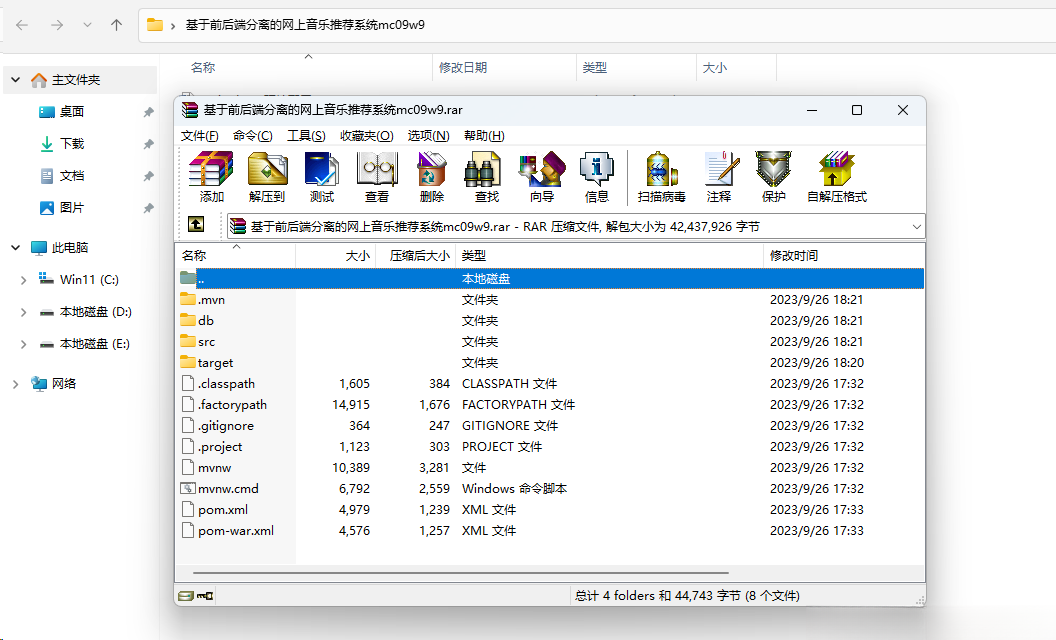The height and width of the screenshot is (640, 1056).
Task: Select the mvnw file row
Action: pyautogui.click(x=550, y=468)
